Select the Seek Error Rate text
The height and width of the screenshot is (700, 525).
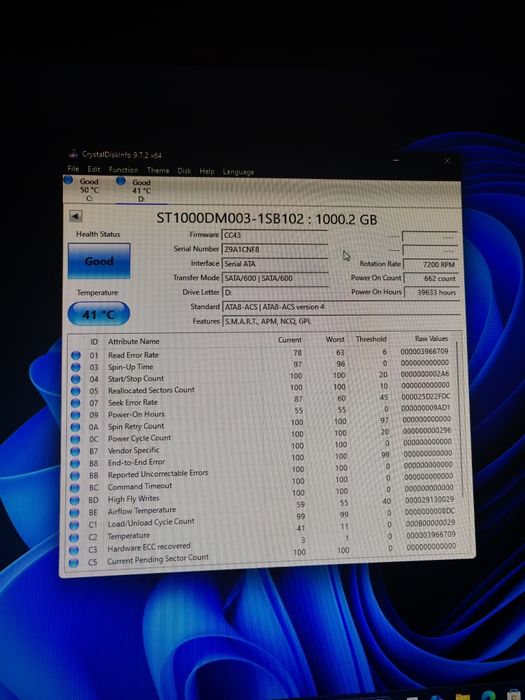point(133,402)
